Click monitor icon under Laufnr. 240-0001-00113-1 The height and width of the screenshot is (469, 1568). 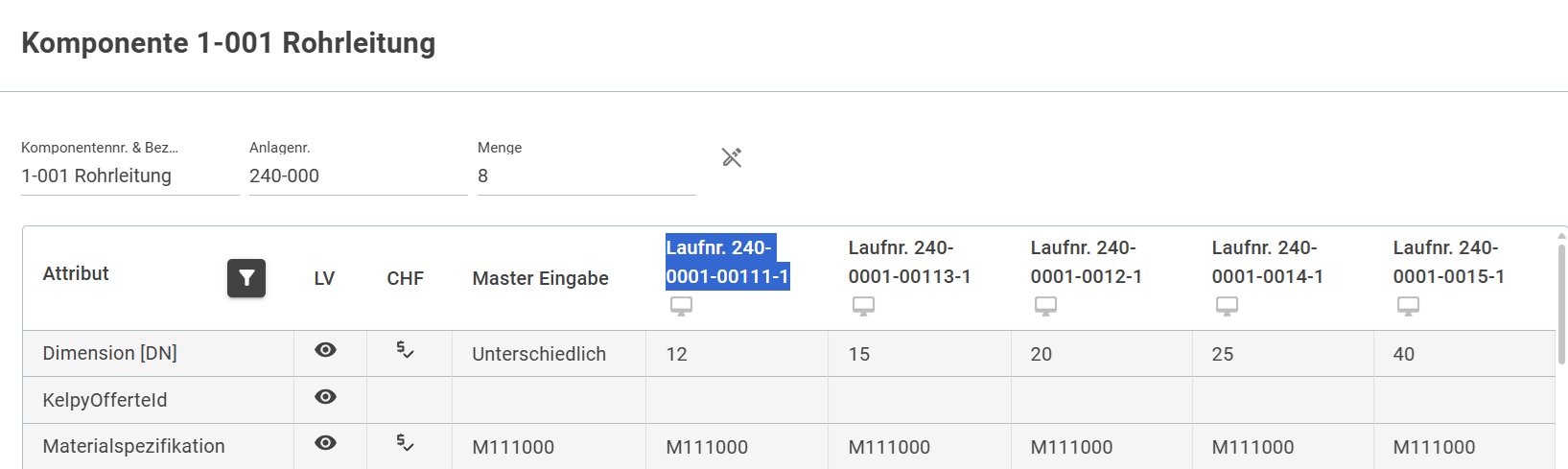(x=863, y=306)
